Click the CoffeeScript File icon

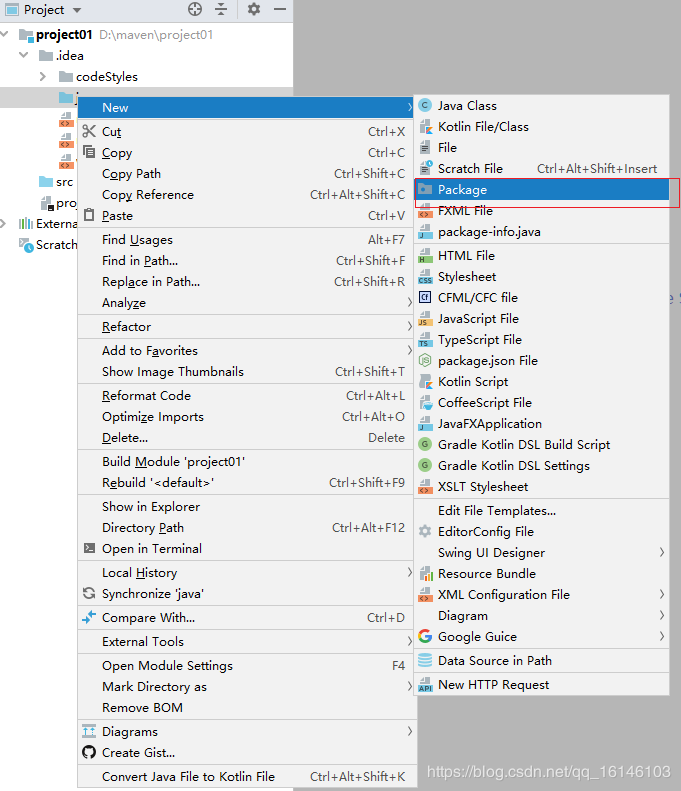click(x=426, y=403)
